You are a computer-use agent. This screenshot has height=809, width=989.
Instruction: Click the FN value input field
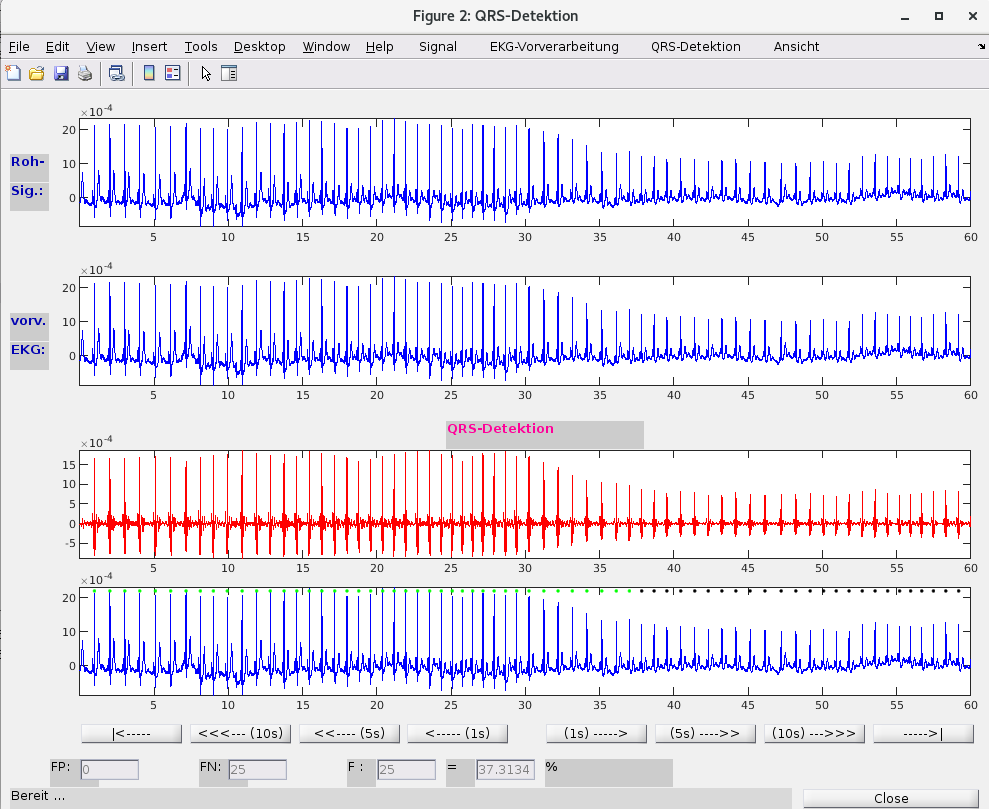click(x=257, y=770)
